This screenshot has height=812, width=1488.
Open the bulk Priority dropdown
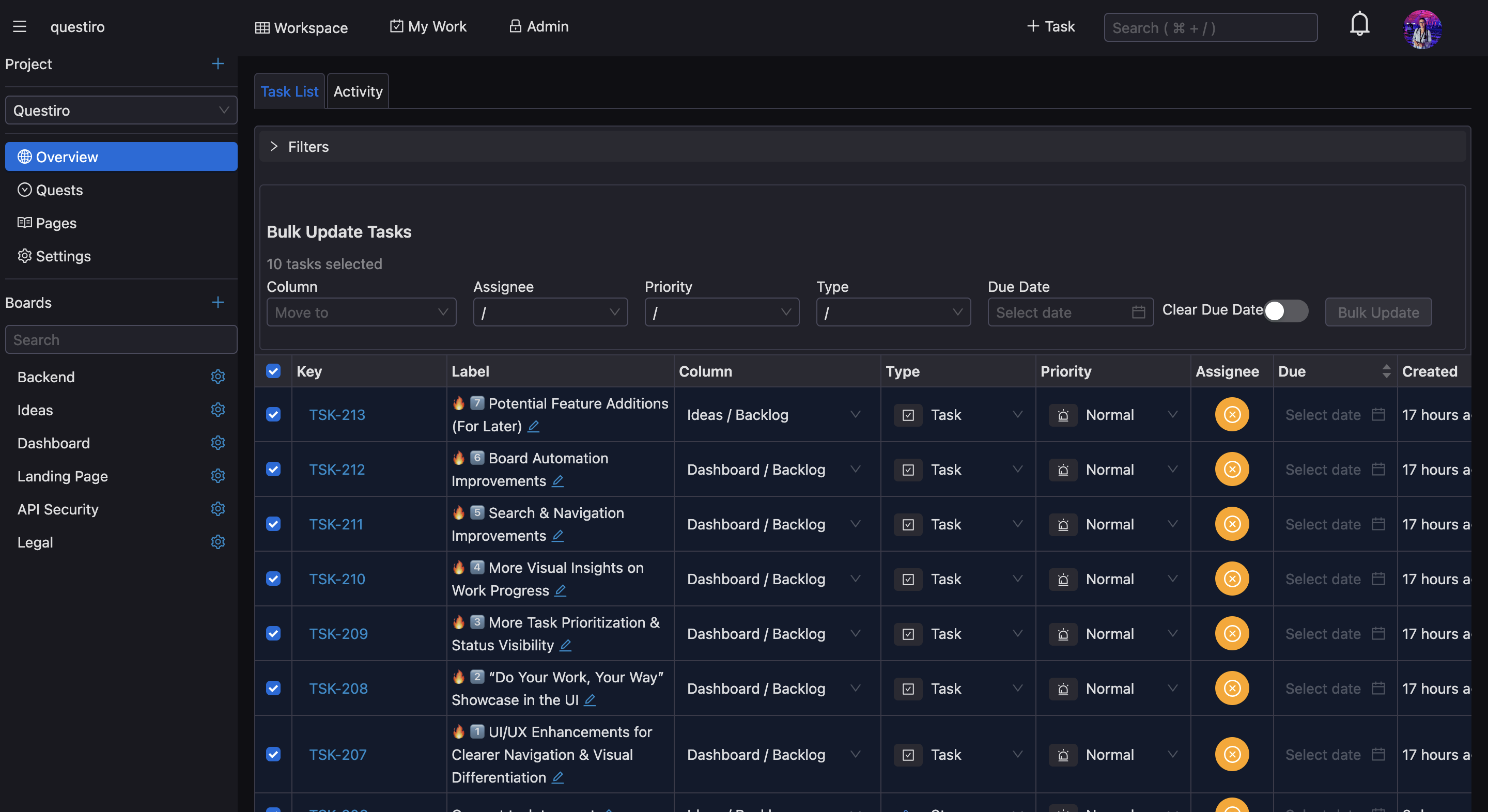pos(722,313)
